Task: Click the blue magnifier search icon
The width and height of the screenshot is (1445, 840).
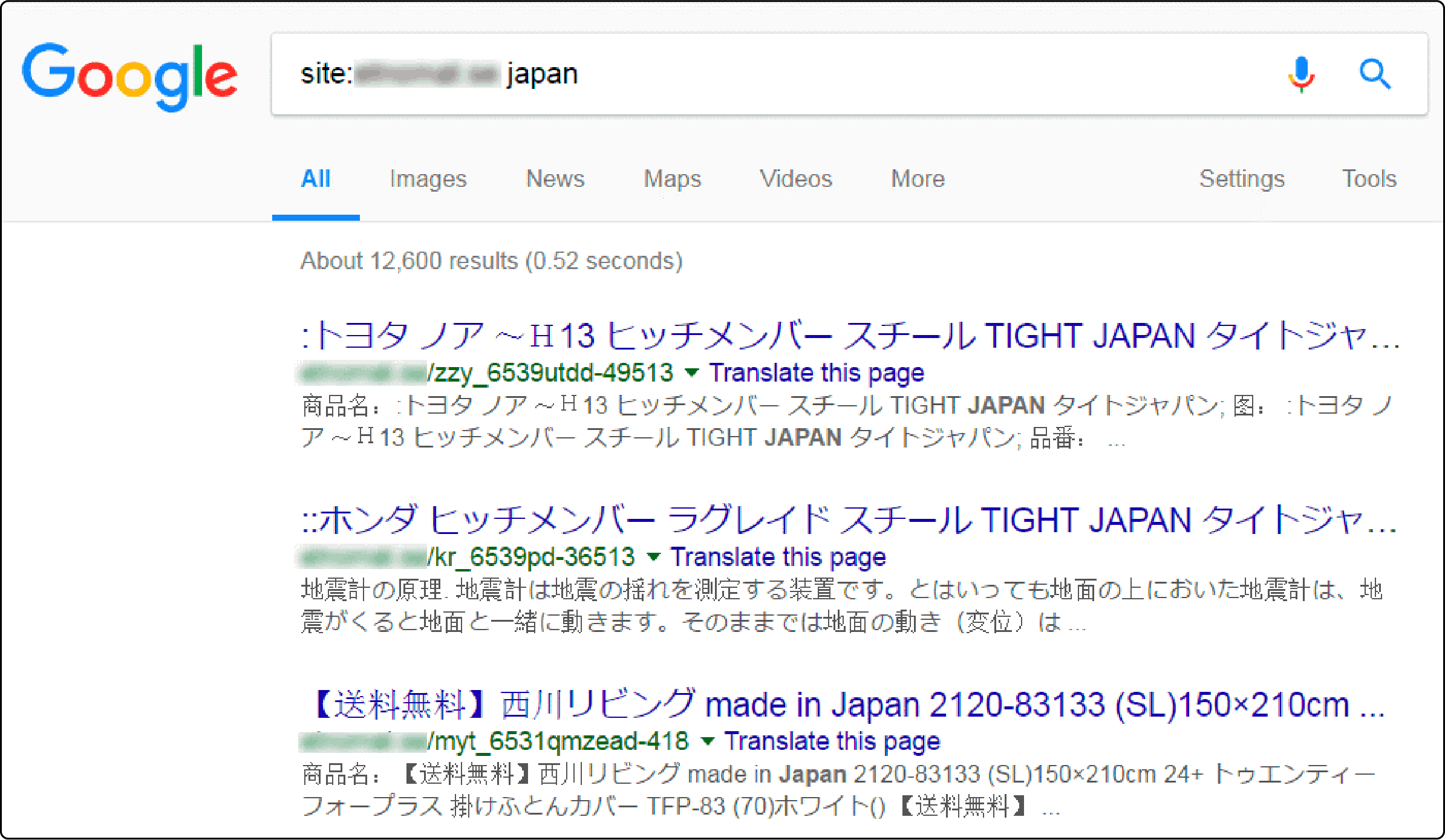Action: [1375, 74]
